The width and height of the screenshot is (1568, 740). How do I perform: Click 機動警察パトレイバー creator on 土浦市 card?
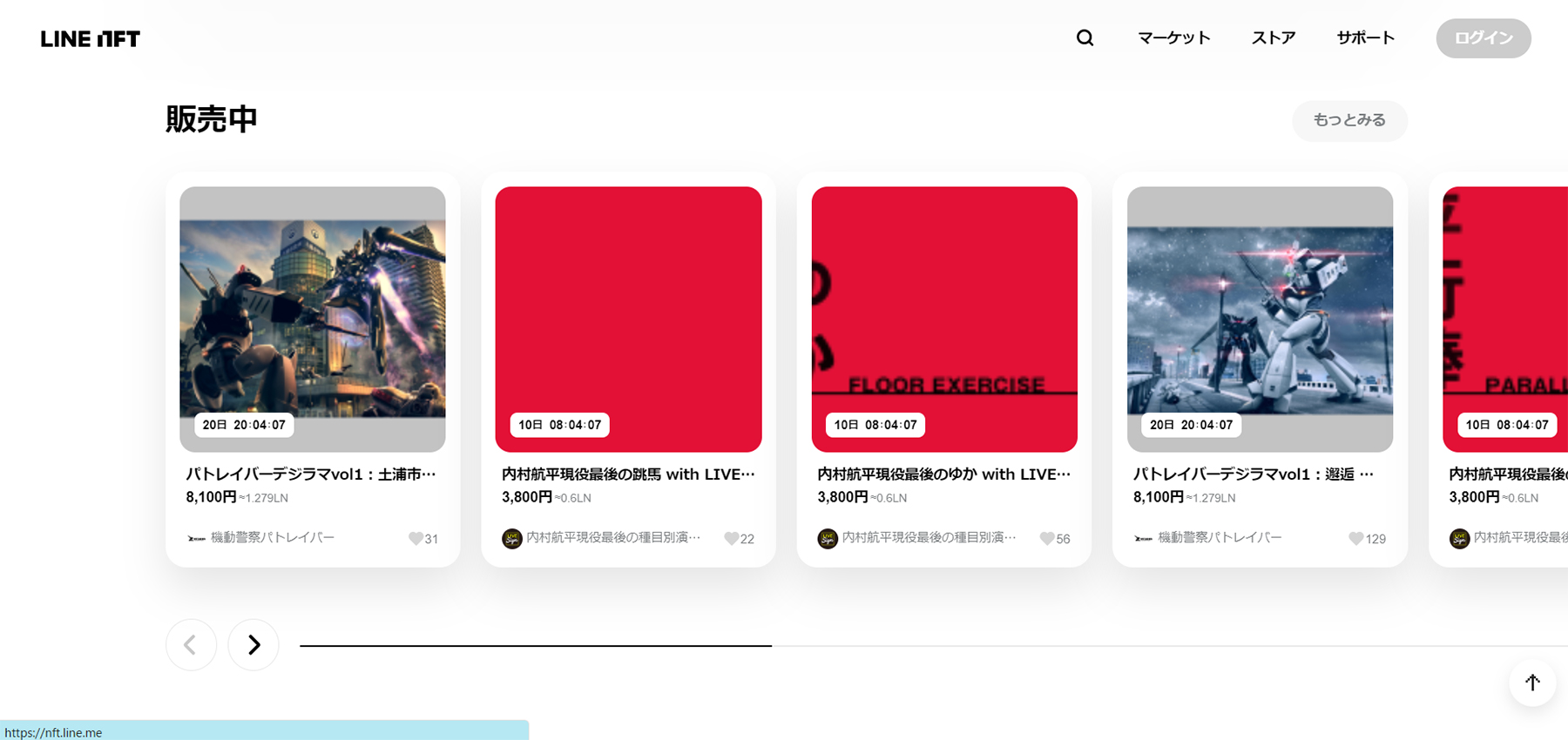pos(273,538)
